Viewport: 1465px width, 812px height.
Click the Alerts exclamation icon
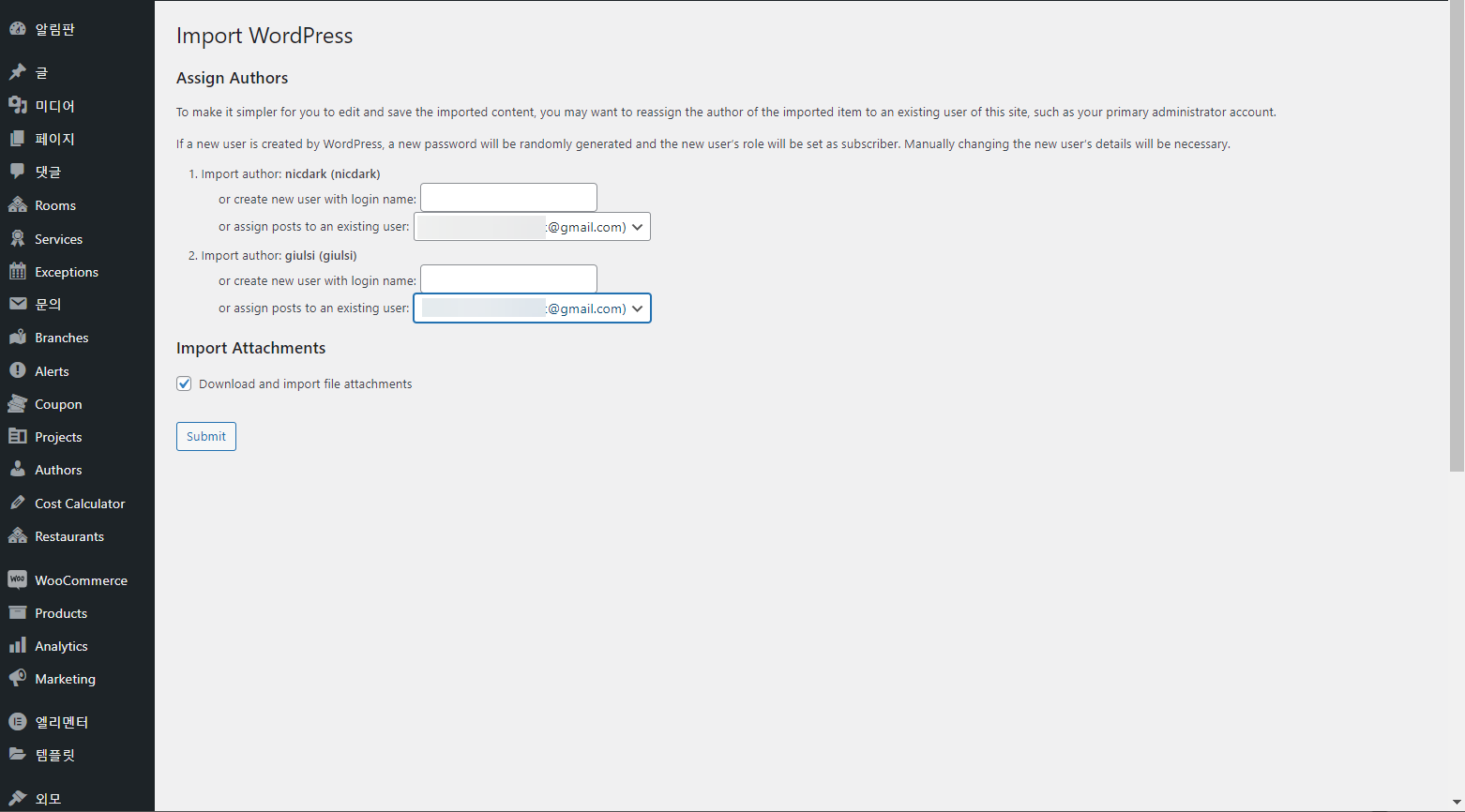[x=17, y=371]
